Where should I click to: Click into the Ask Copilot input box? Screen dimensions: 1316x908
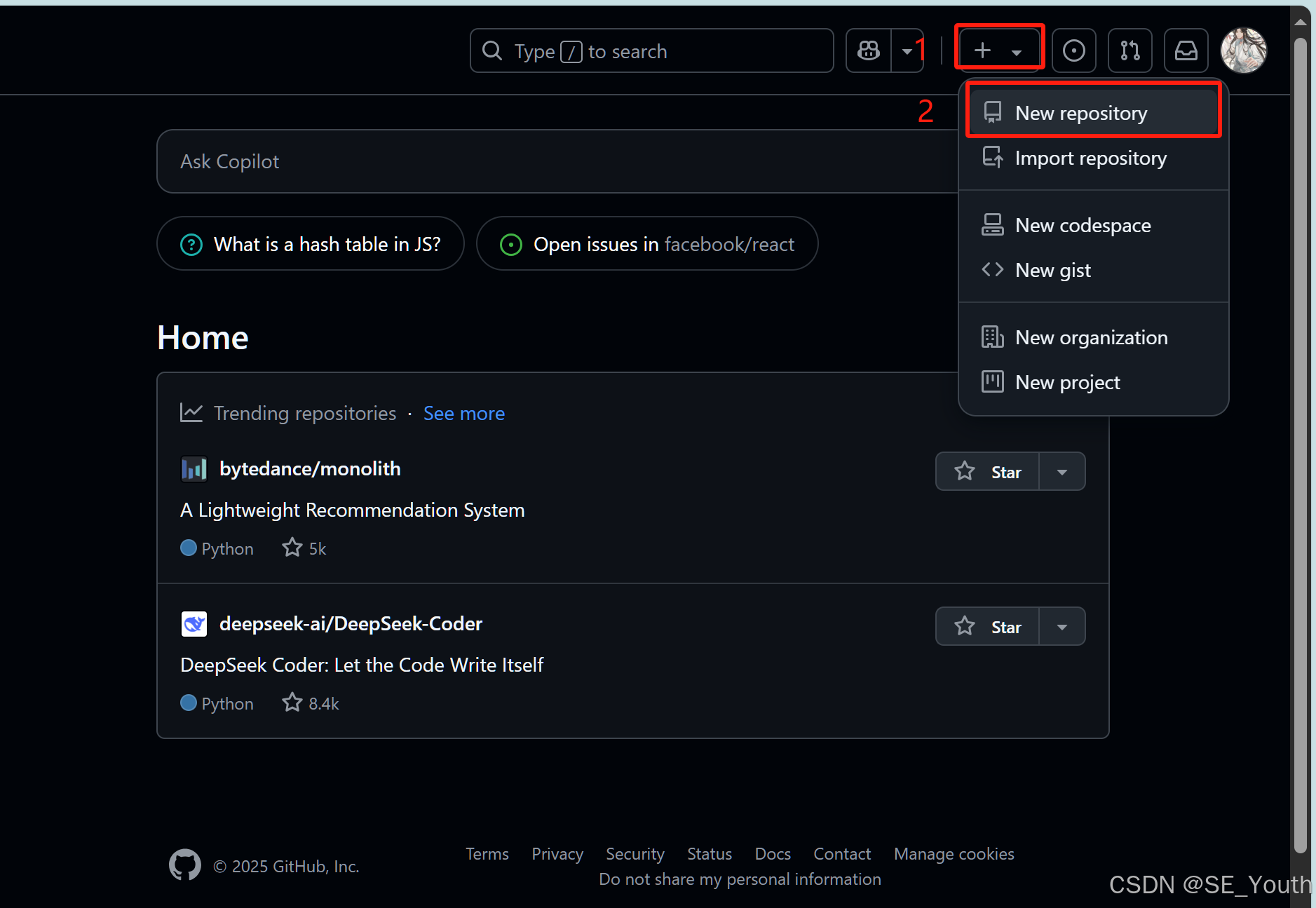pos(557,161)
